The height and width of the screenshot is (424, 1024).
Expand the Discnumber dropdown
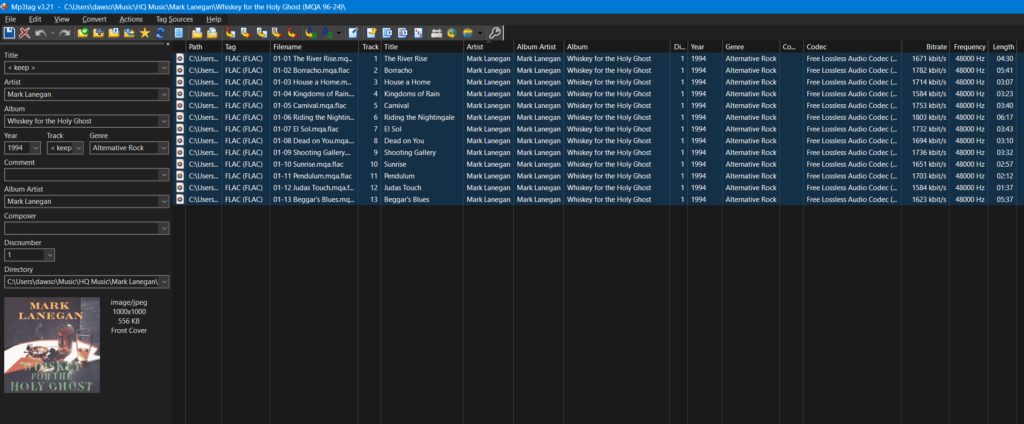point(50,255)
